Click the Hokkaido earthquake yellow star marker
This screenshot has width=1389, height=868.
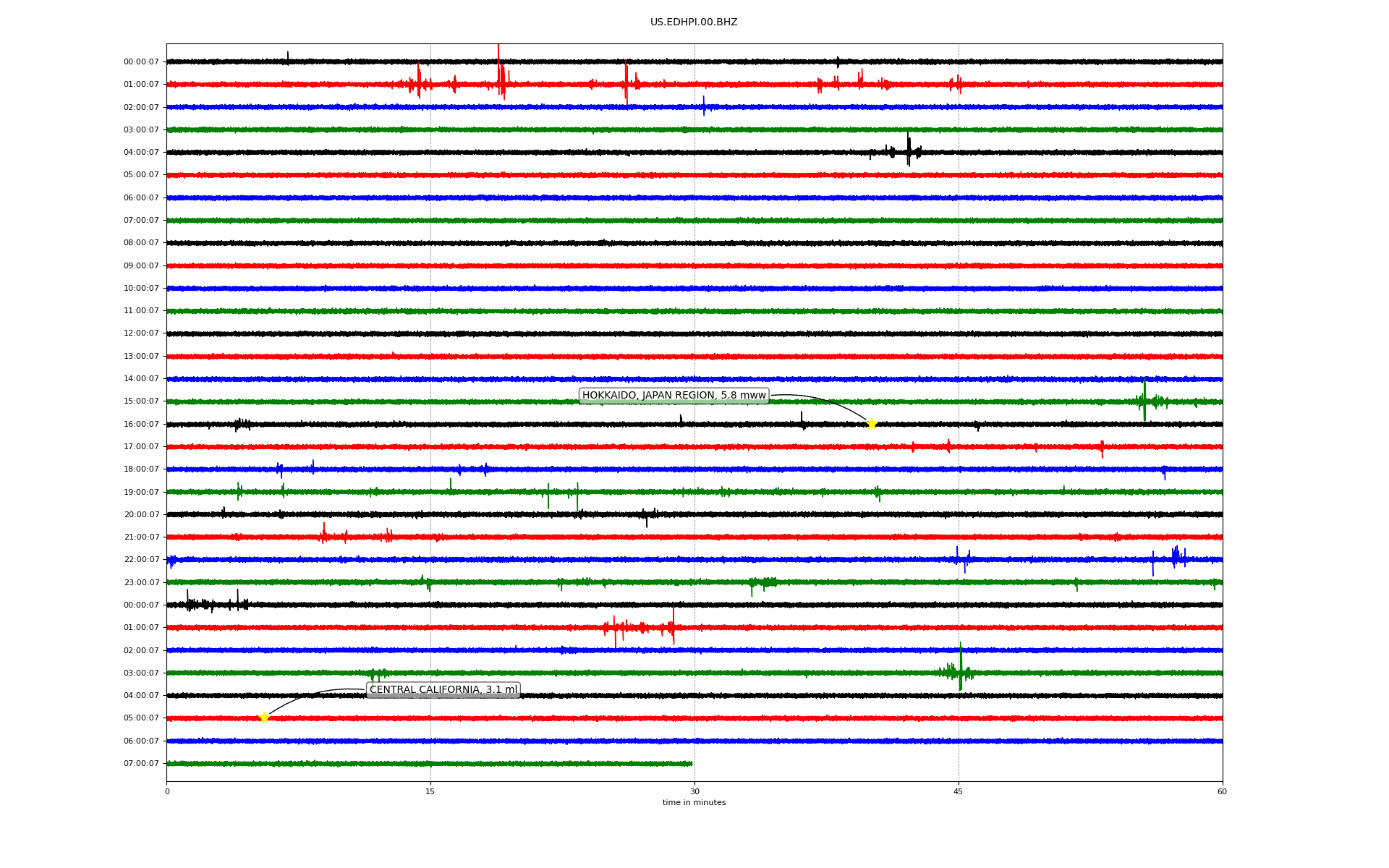(872, 424)
